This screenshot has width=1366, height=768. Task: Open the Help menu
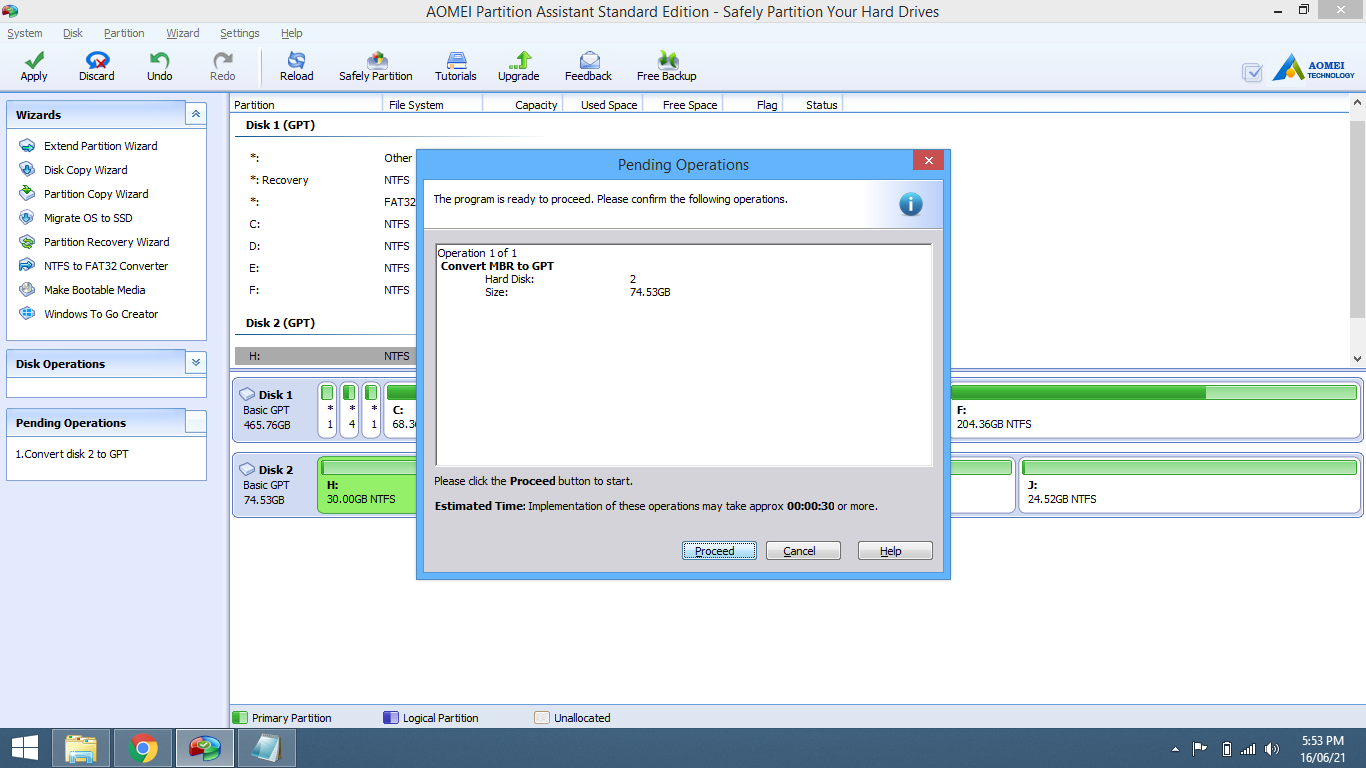292,33
